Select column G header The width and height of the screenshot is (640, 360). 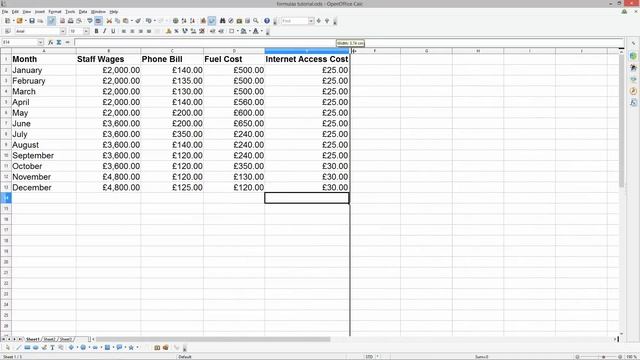coord(426,51)
